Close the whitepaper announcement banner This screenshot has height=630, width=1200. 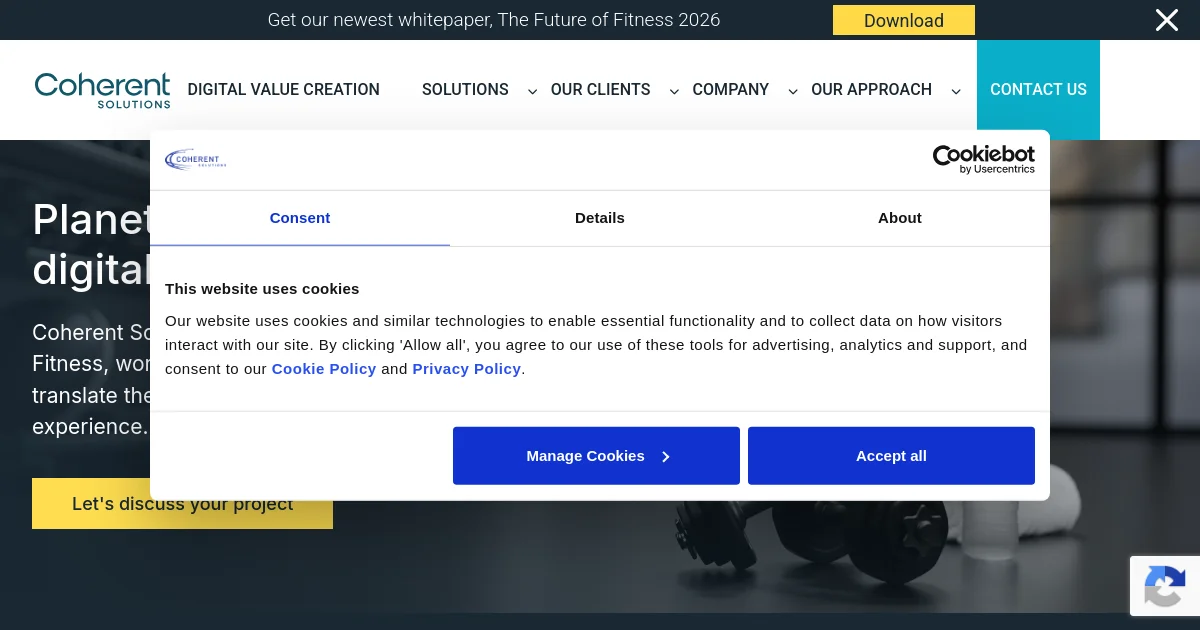[1166, 20]
